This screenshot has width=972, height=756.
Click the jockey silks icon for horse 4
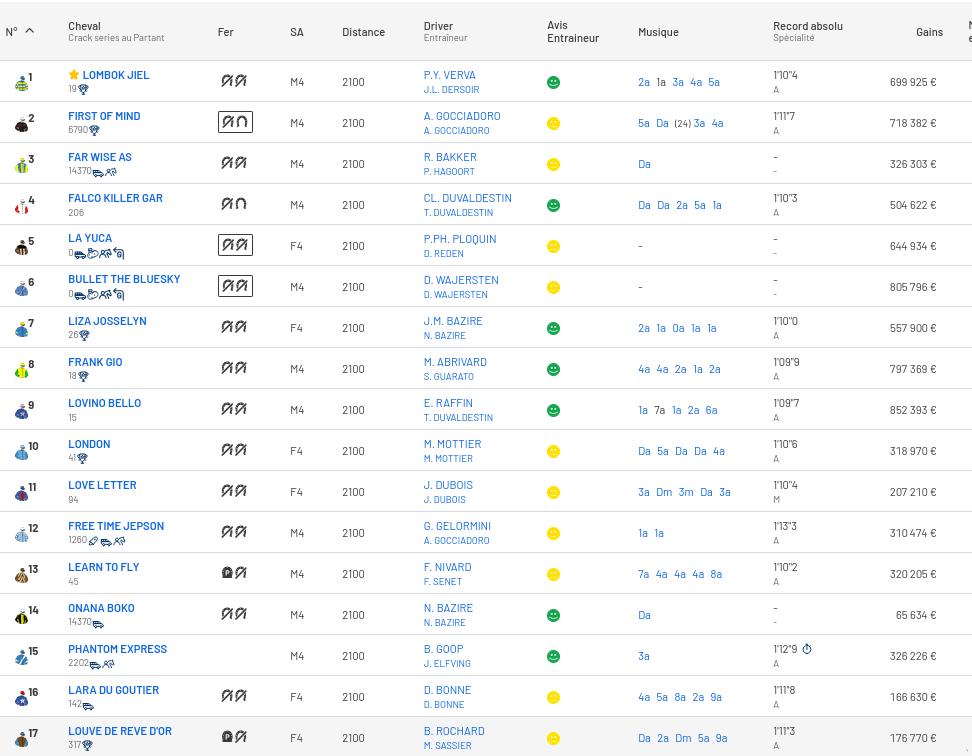(x=22, y=207)
